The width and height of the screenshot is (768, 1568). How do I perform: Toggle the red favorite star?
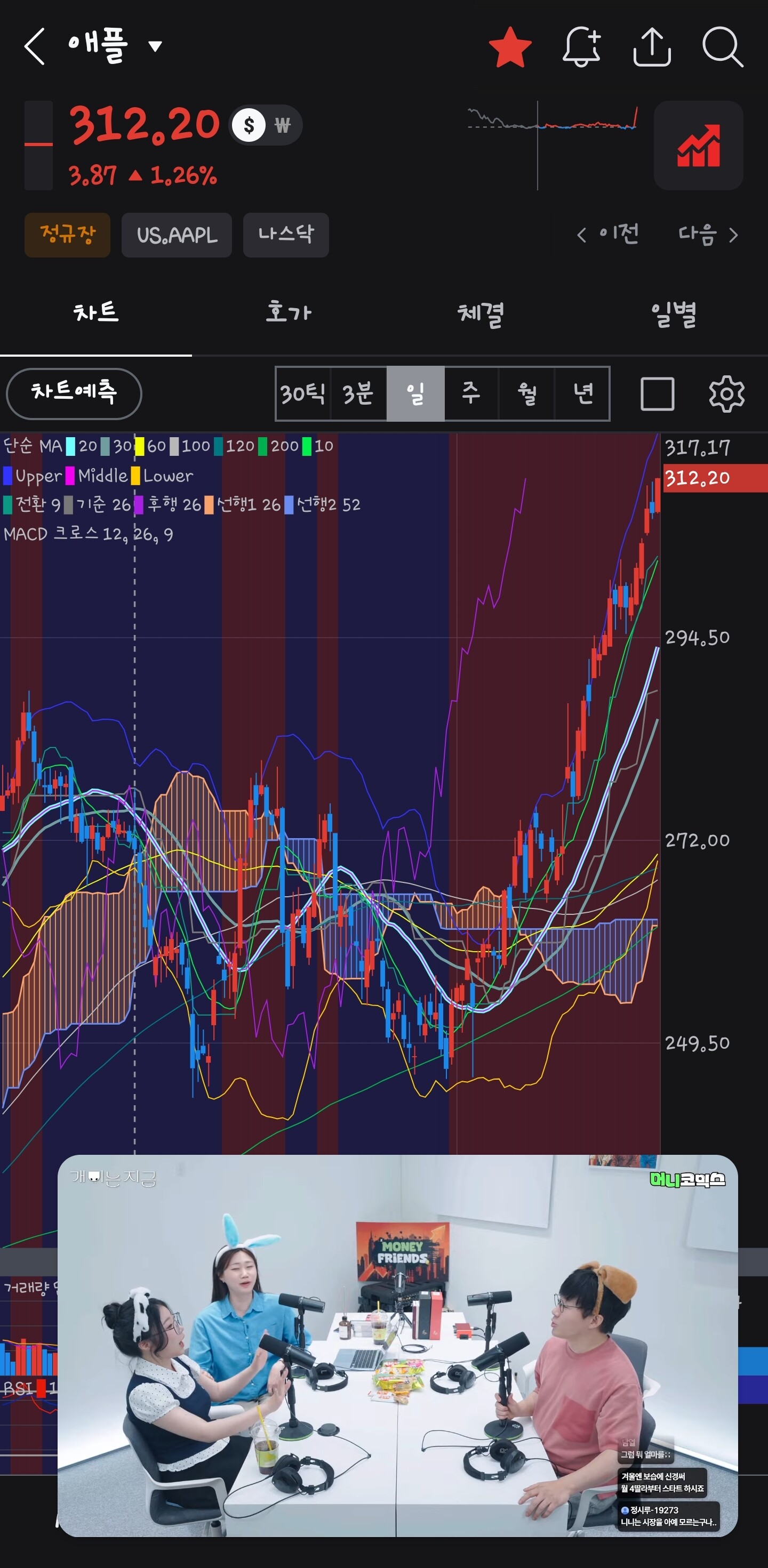tap(510, 47)
